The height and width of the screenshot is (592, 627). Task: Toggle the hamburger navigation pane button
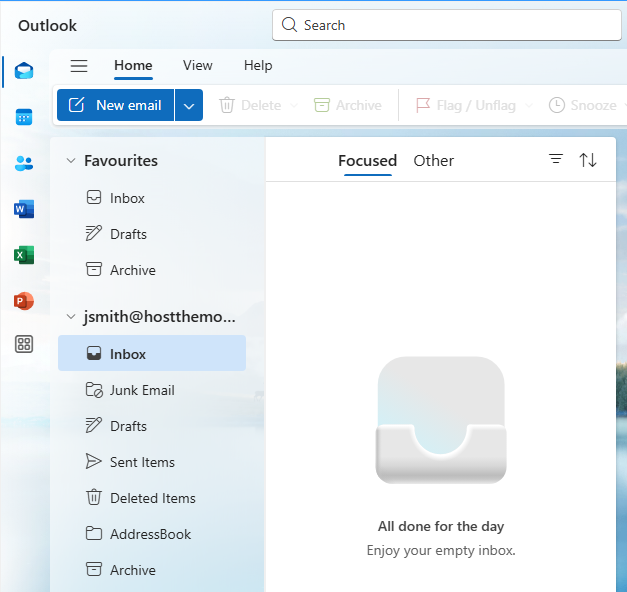(79, 66)
